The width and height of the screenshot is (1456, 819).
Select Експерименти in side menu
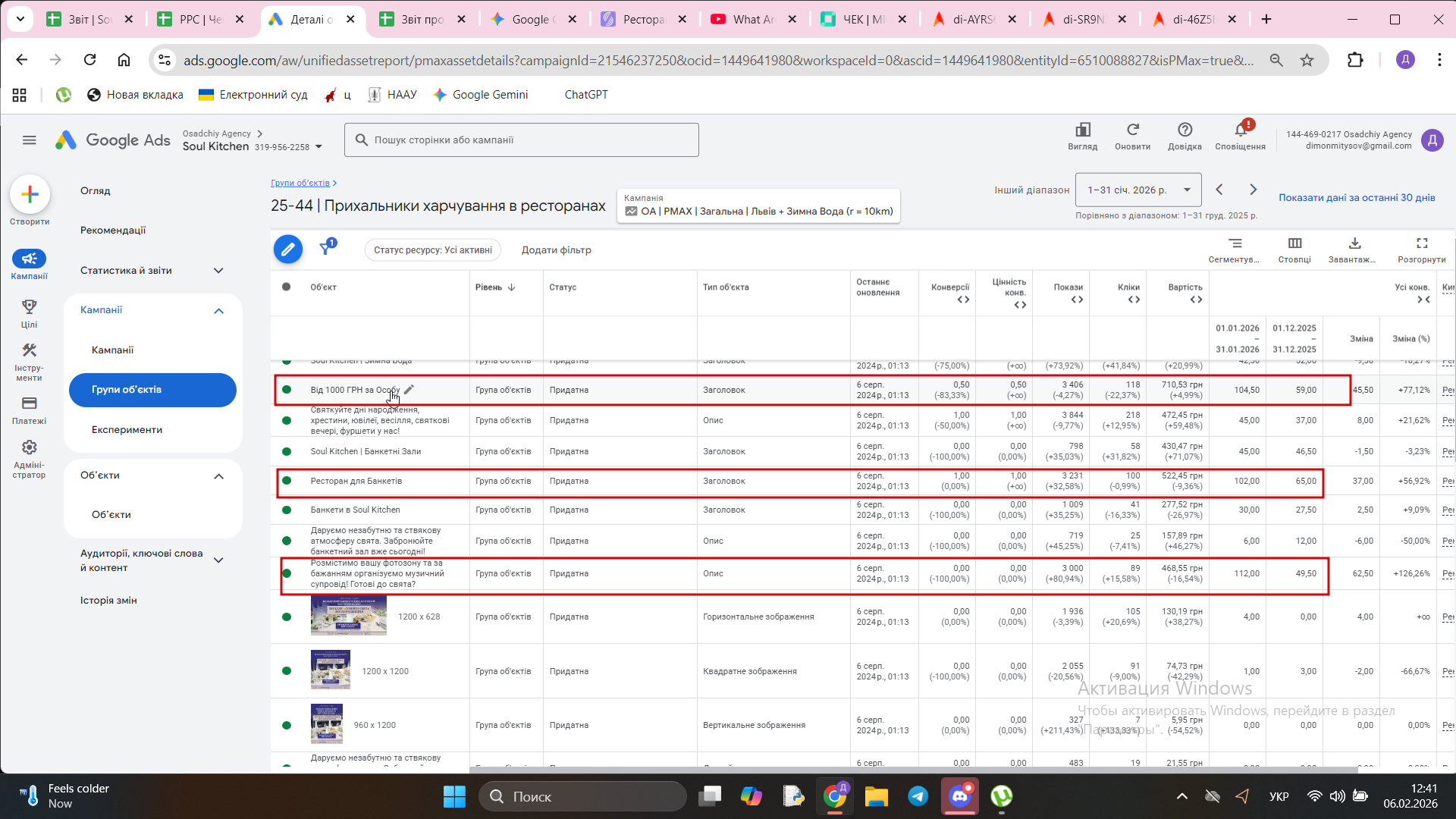coord(127,429)
